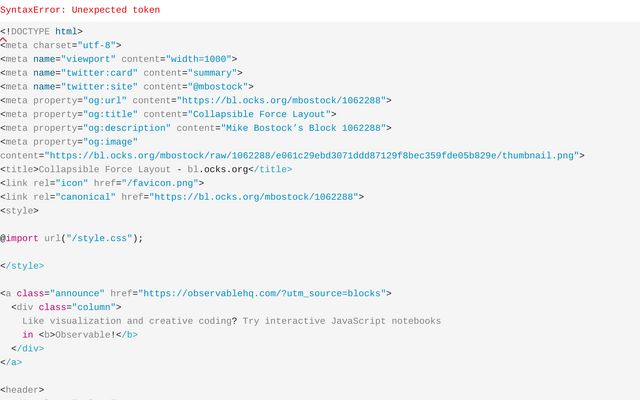Click the bold Observable! text line
Screen dimensions: 640x400
pyautogui.click(x=80, y=335)
